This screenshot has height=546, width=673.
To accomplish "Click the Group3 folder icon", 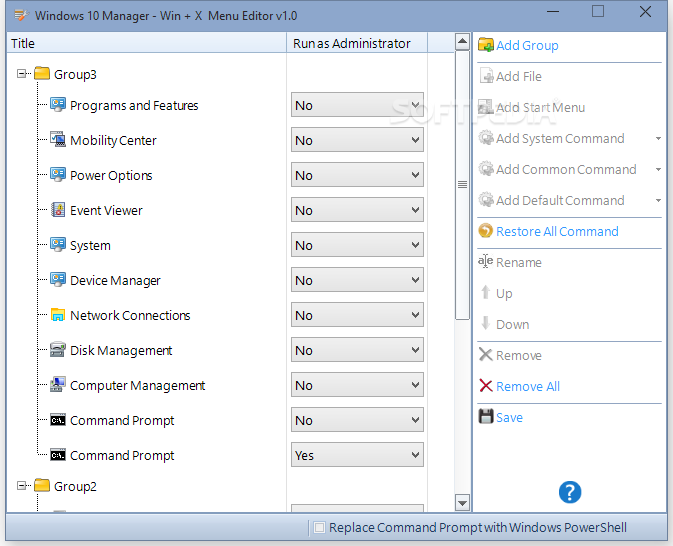I will click(42, 73).
